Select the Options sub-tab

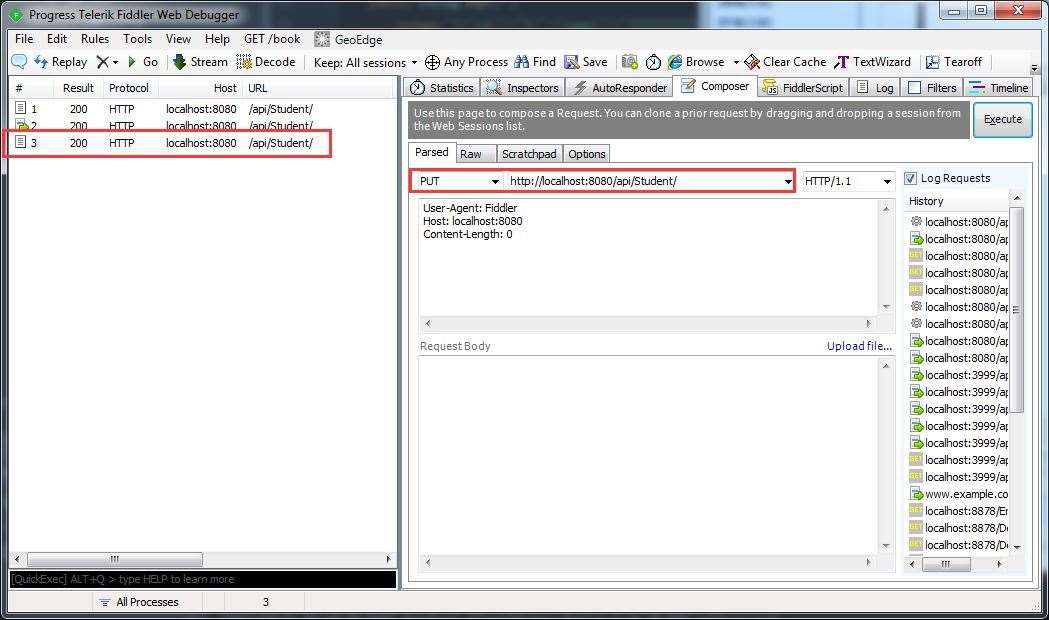587,154
